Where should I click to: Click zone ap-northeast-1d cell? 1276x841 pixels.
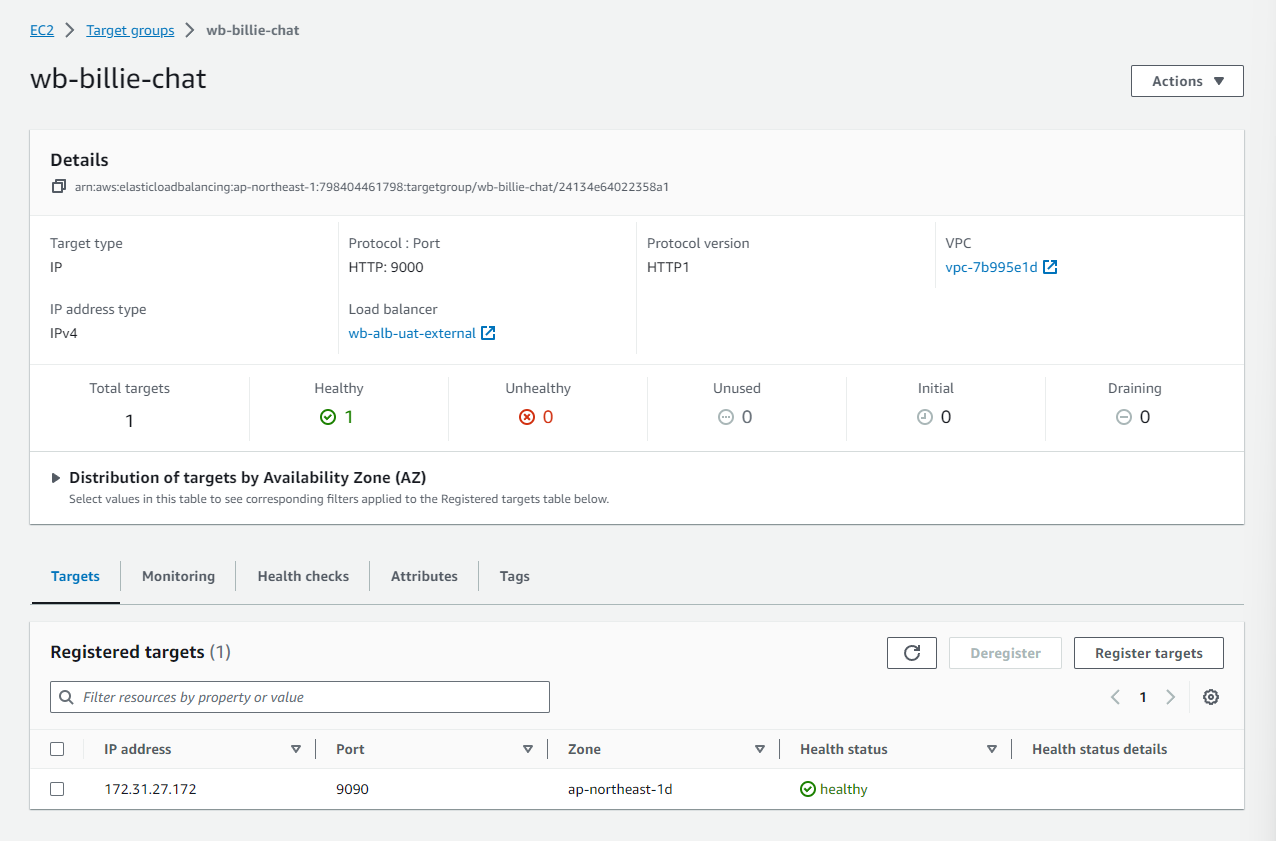(x=620, y=789)
